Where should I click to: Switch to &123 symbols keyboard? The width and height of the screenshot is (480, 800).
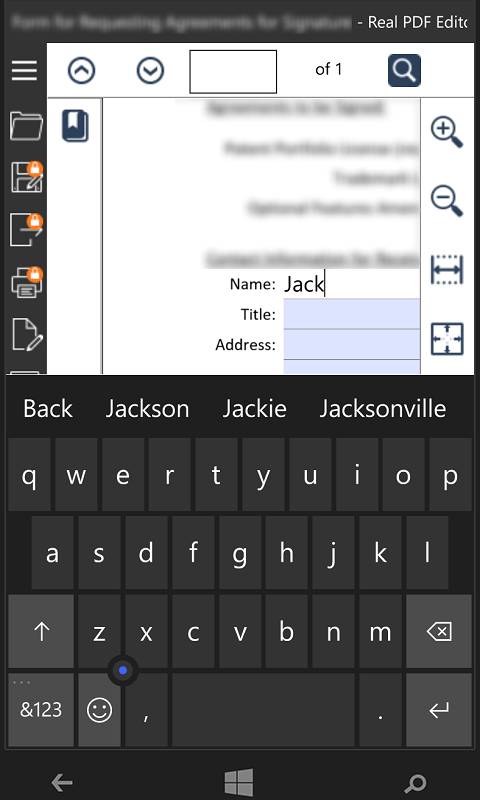pos(41,710)
